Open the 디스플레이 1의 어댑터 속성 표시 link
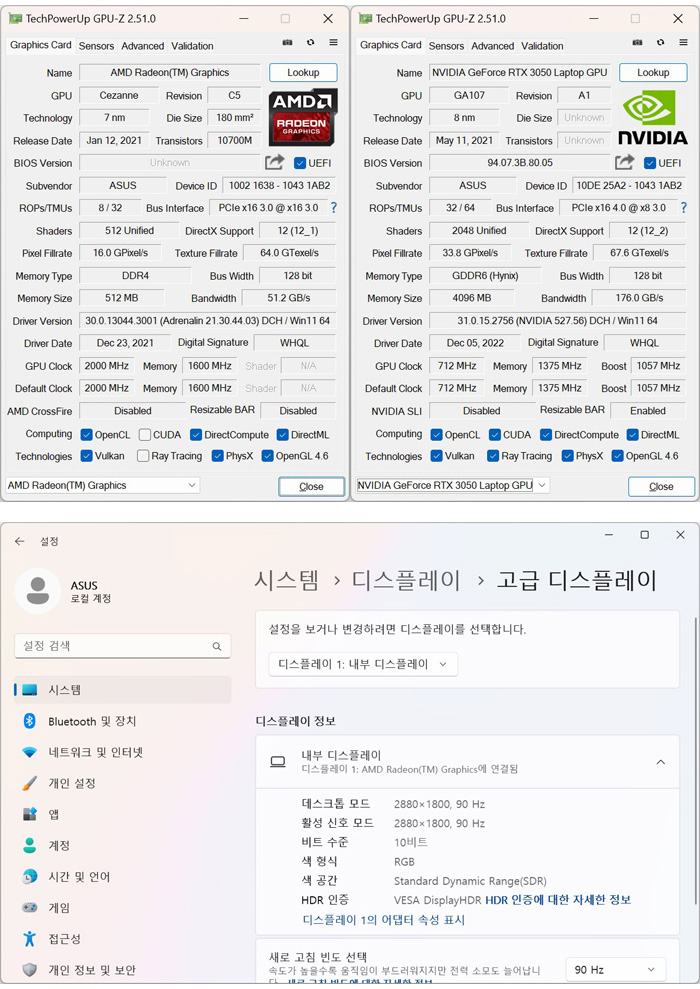700x989 pixels. pos(383,920)
